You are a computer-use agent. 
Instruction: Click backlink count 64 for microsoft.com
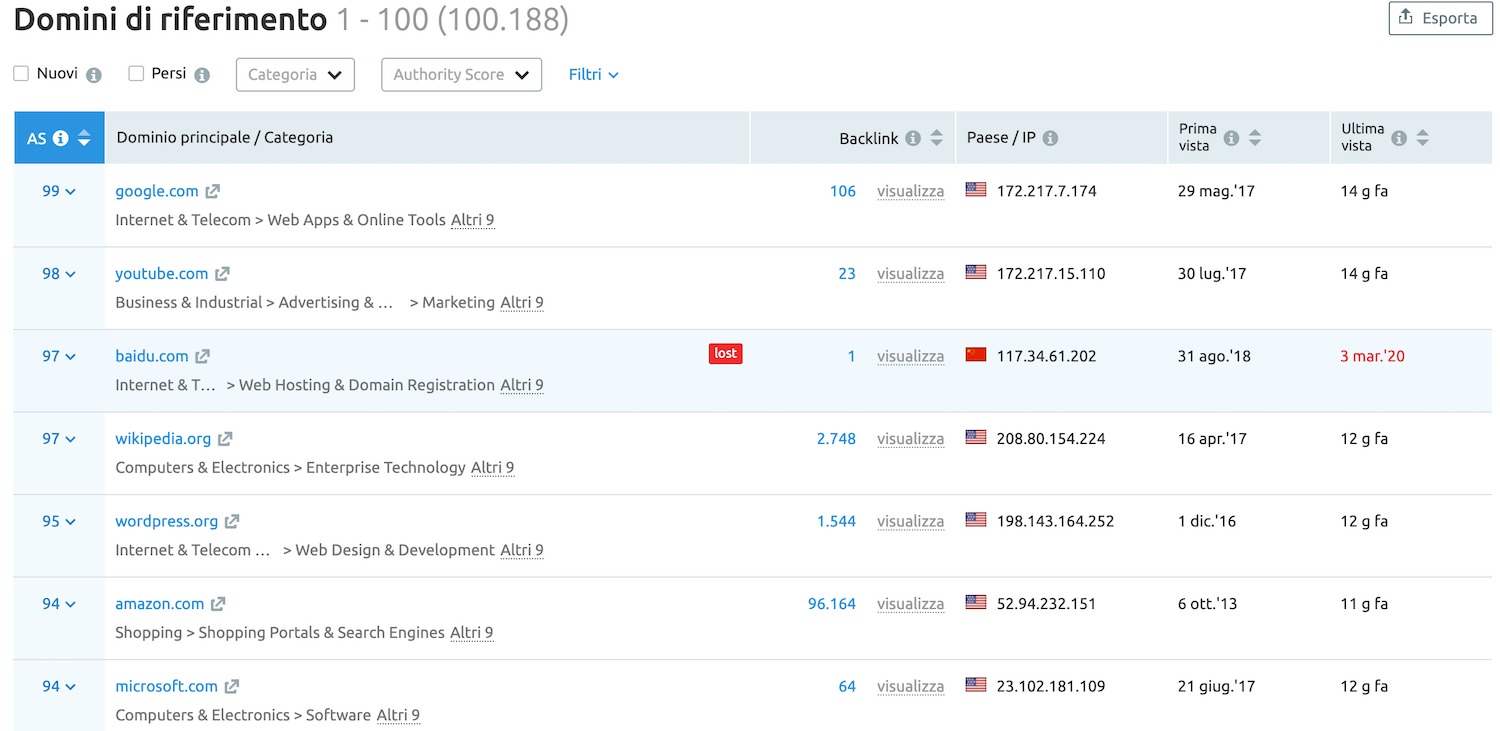pyautogui.click(x=847, y=686)
